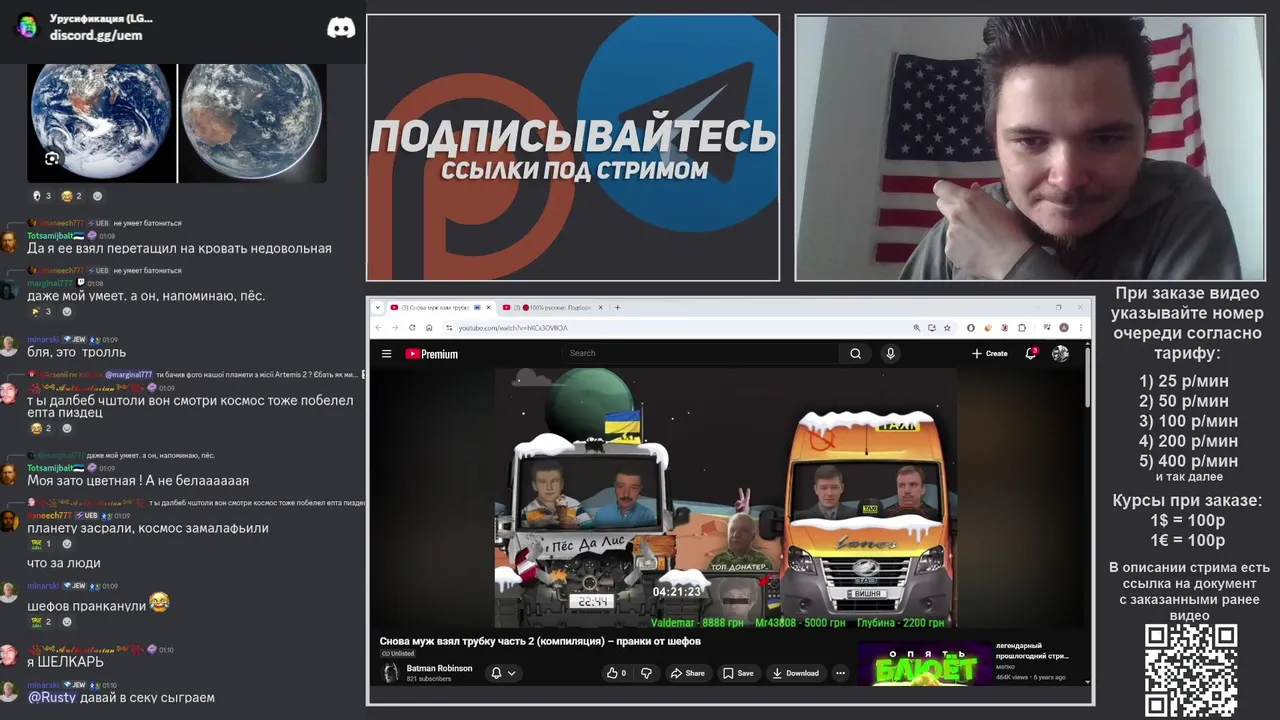The image size is (1280, 720).
Task: Click the QR code in the corner
Action: coord(1190,668)
